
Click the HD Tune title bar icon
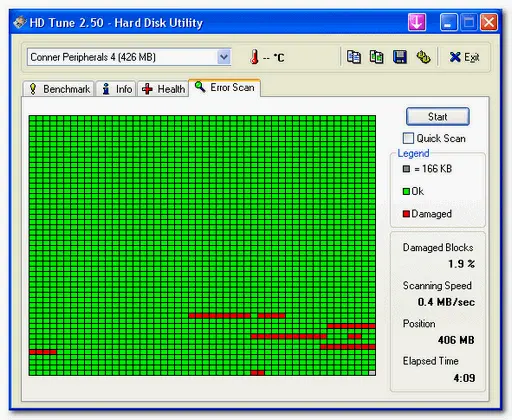point(20,22)
